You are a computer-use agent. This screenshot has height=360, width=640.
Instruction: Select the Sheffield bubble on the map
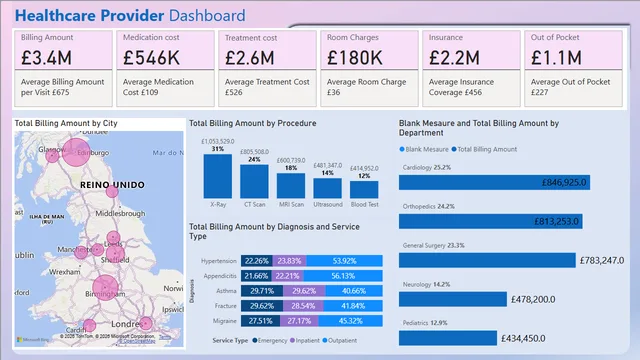click(115, 254)
